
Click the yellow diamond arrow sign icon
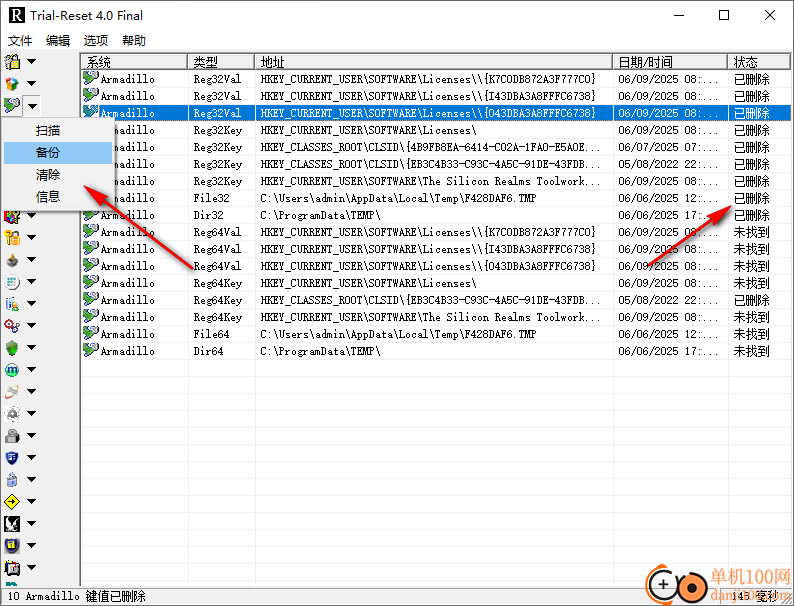point(12,502)
